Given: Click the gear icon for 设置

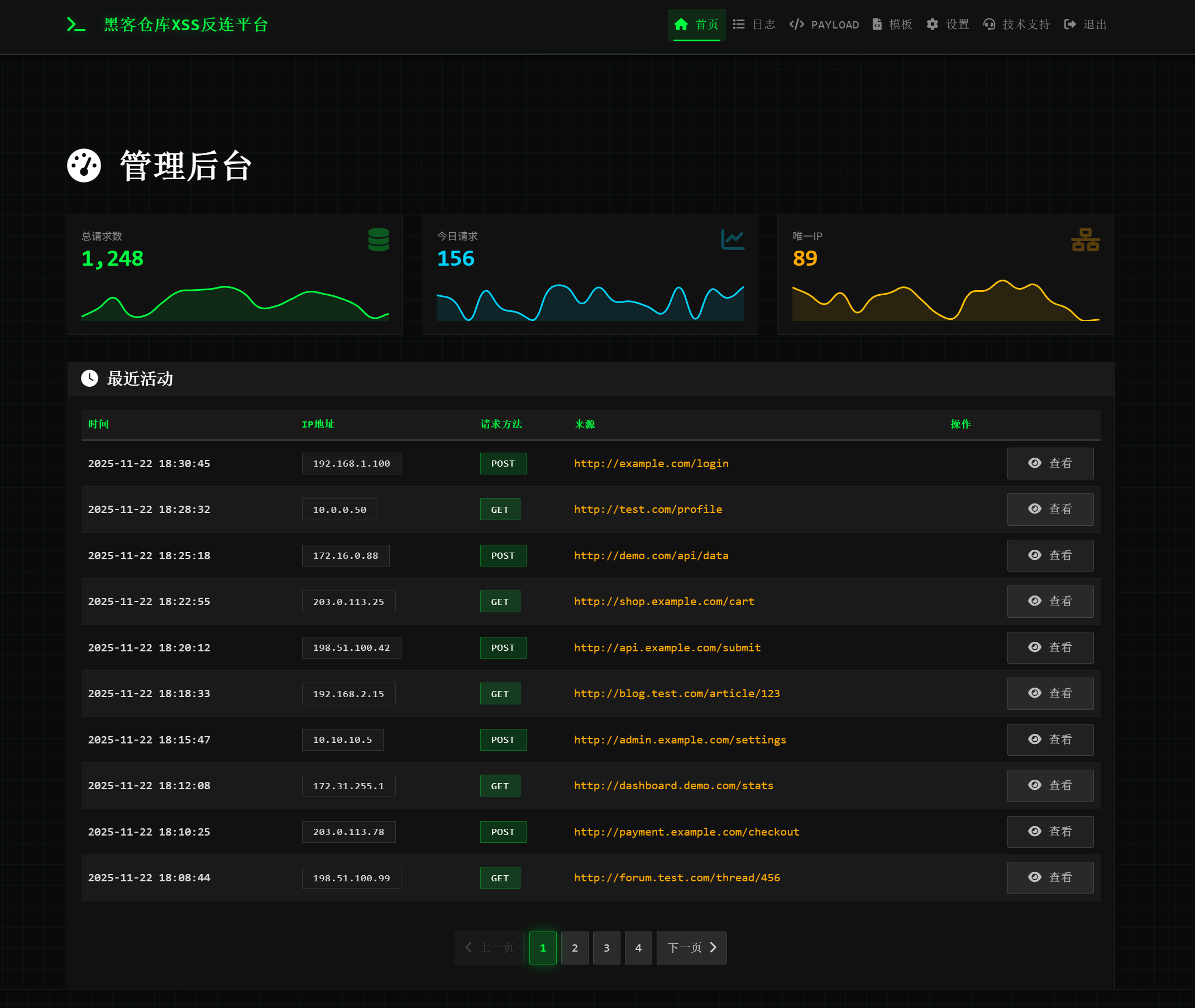Looking at the screenshot, I should (x=932, y=25).
